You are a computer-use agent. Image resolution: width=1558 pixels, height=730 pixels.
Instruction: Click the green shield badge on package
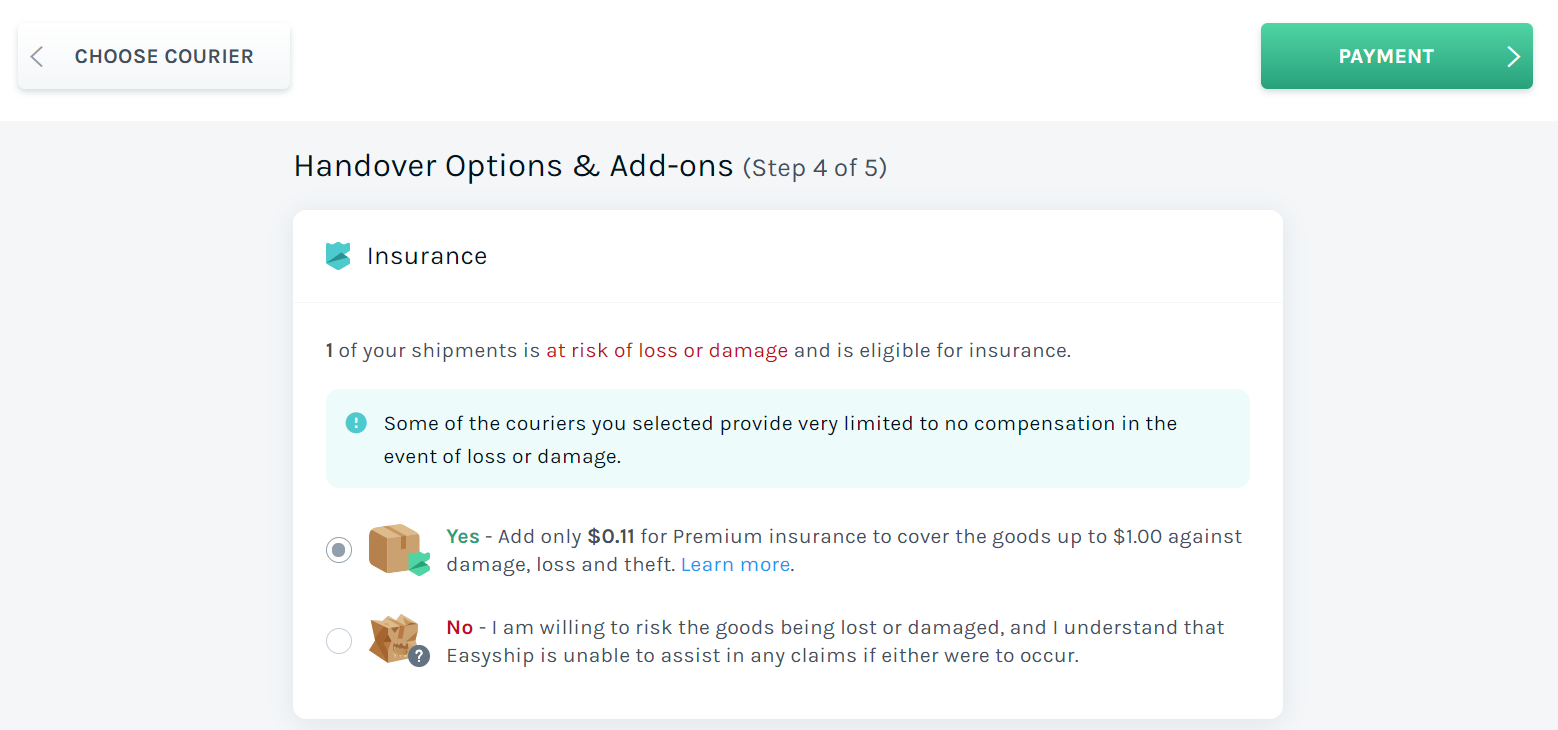coord(419,564)
